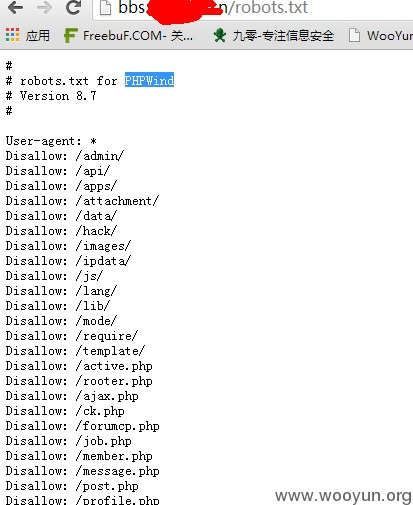
Task: Click the highlighted PHPWind text
Action: coord(149,80)
